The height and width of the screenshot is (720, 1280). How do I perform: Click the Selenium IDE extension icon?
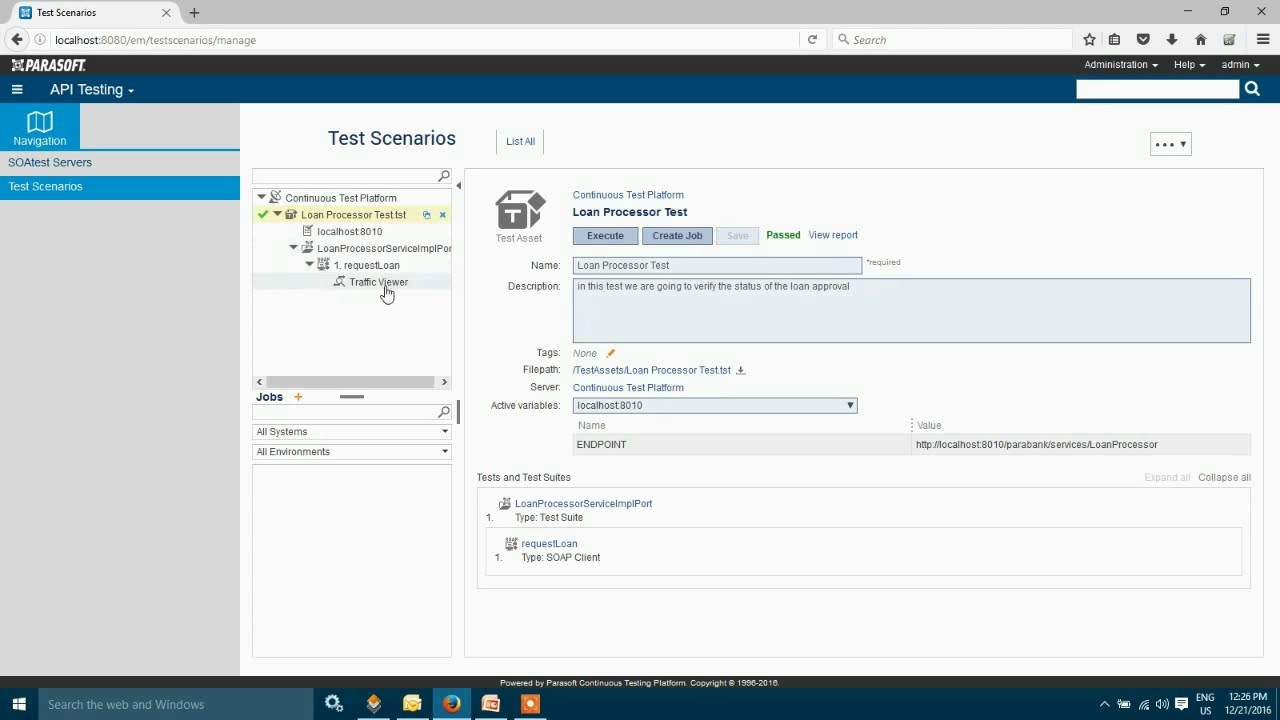point(1230,40)
